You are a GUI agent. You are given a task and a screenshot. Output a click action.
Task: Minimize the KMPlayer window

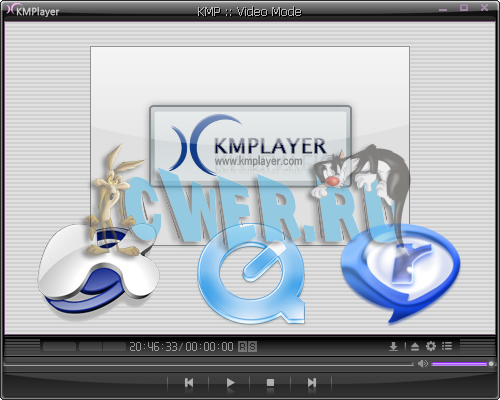tap(443, 9)
